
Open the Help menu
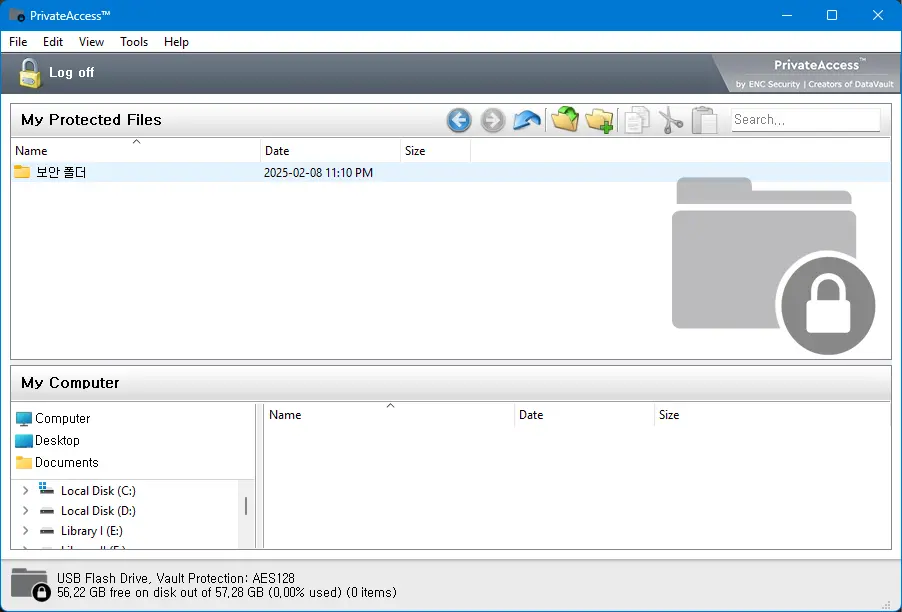(x=176, y=42)
